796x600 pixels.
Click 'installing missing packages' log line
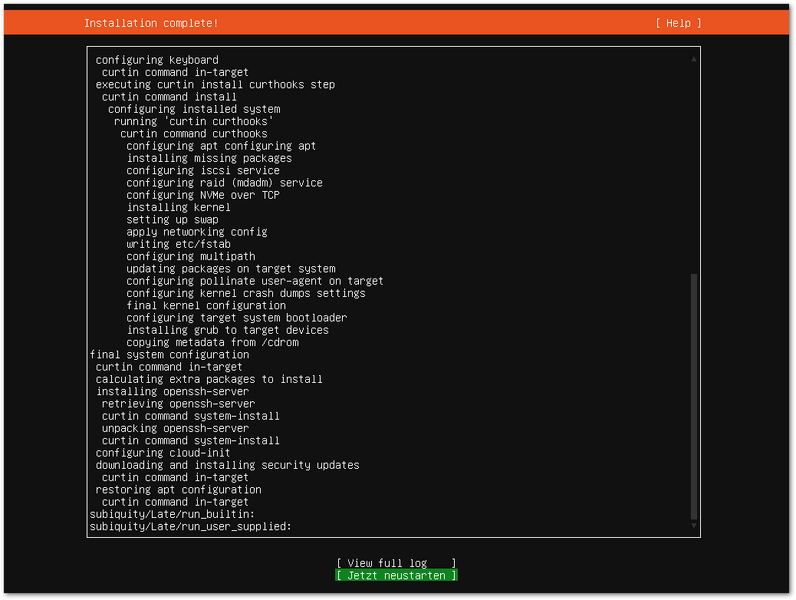coord(209,158)
